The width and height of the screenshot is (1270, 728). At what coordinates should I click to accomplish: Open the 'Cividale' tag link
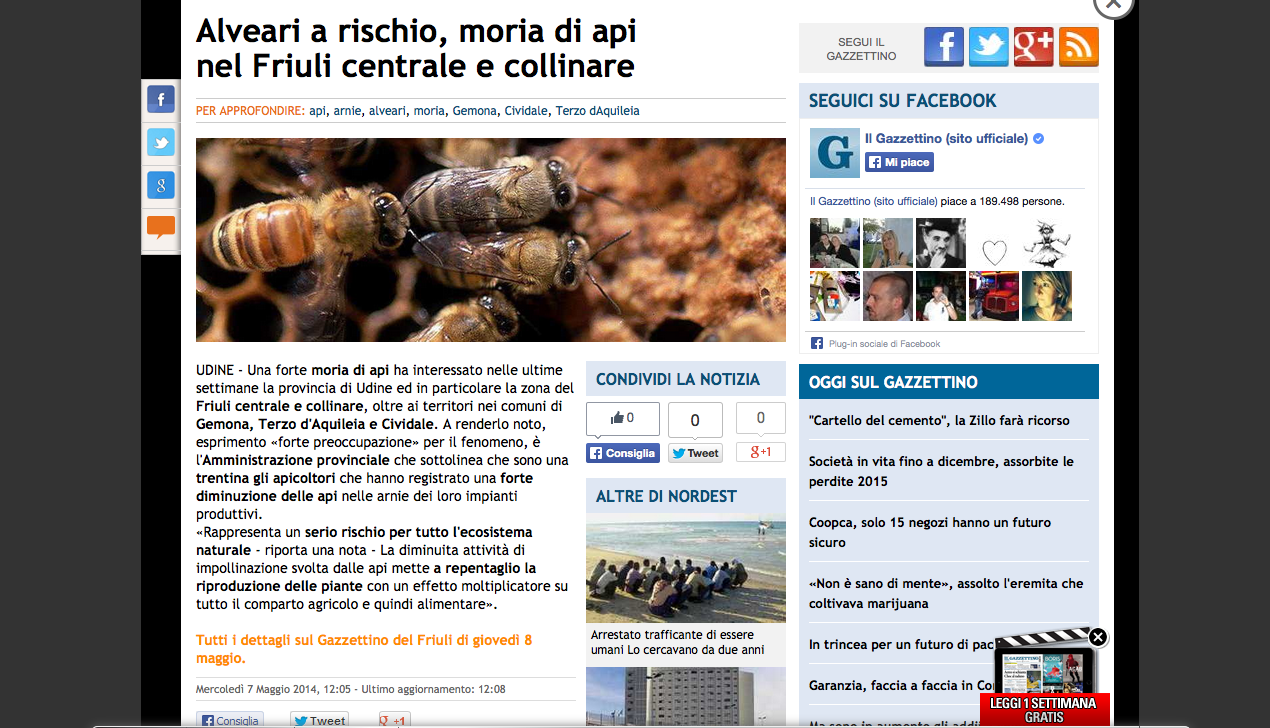[526, 111]
